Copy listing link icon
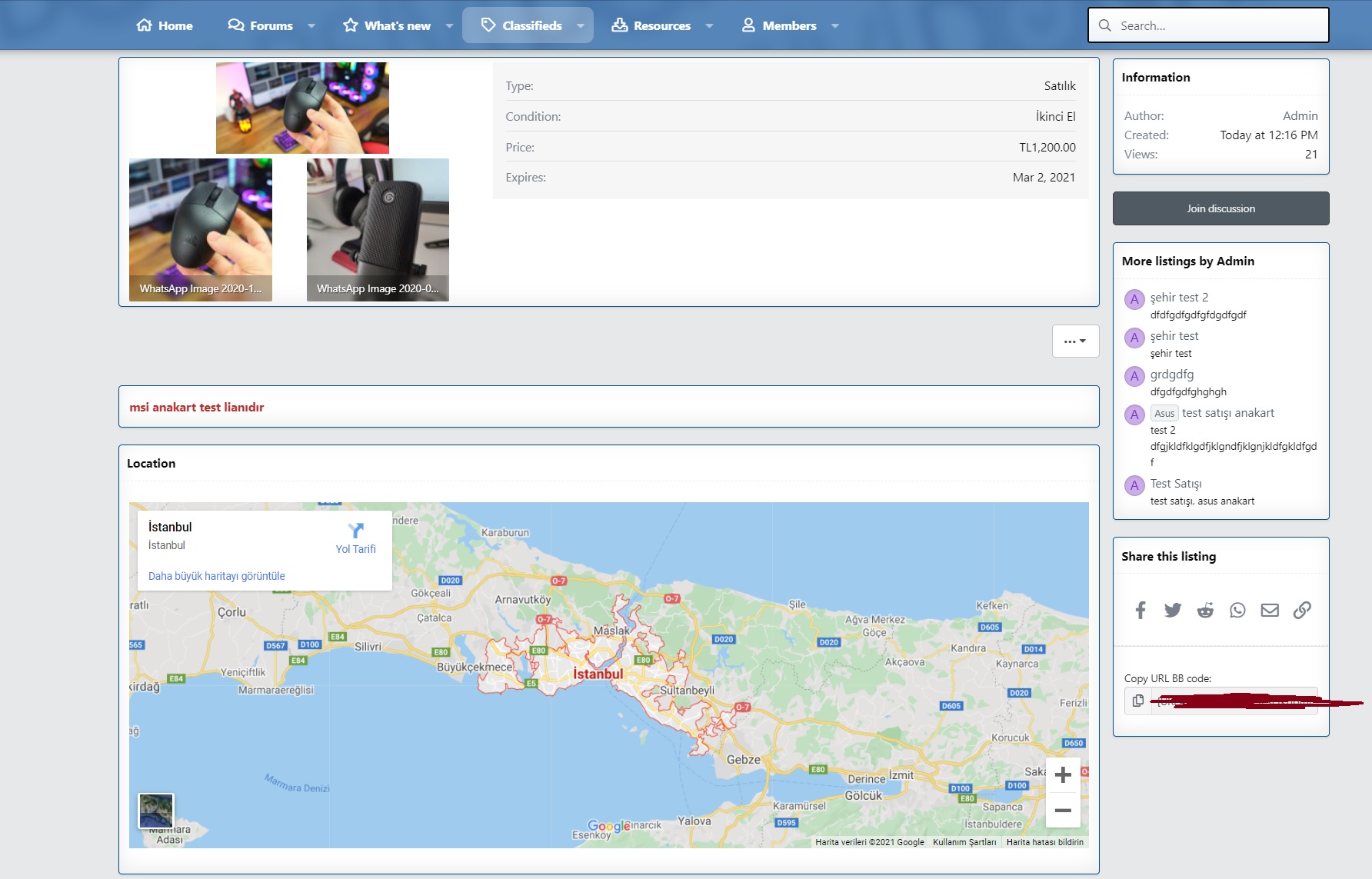This screenshot has height=879, width=1372. click(x=1302, y=610)
